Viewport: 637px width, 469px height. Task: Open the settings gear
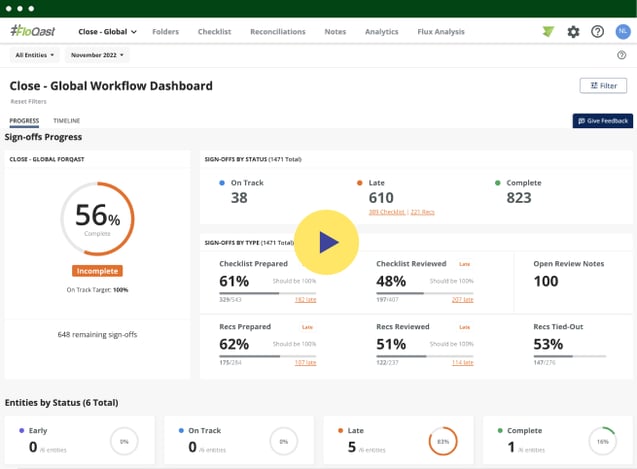pyautogui.click(x=573, y=32)
